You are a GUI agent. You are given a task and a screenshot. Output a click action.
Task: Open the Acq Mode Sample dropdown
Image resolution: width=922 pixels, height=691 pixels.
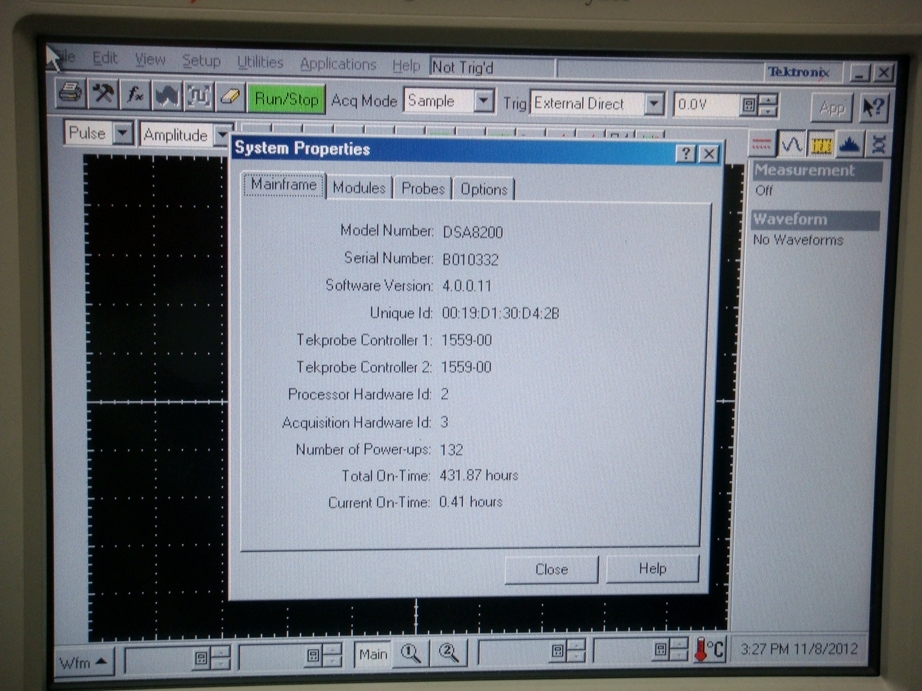[x=483, y=101]
